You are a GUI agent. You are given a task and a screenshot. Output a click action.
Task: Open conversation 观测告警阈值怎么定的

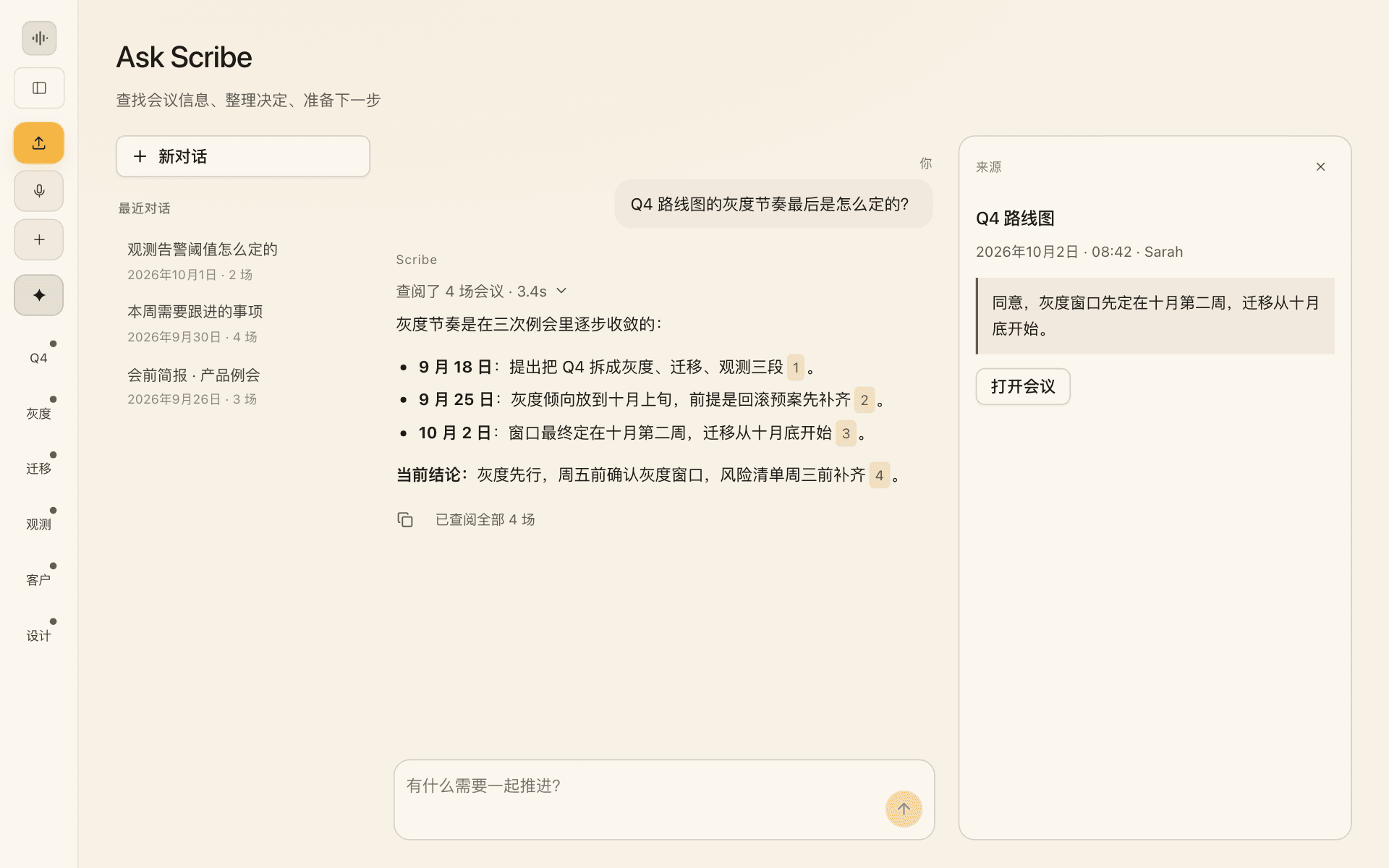[243, 261]
